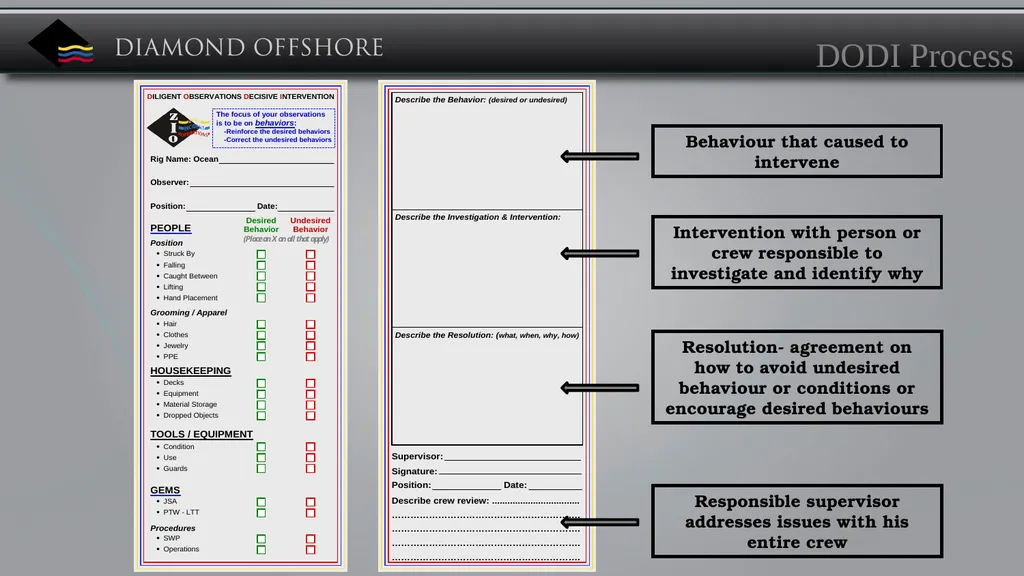Click the TOOLS / EQUIPMENT section heading

201,434
